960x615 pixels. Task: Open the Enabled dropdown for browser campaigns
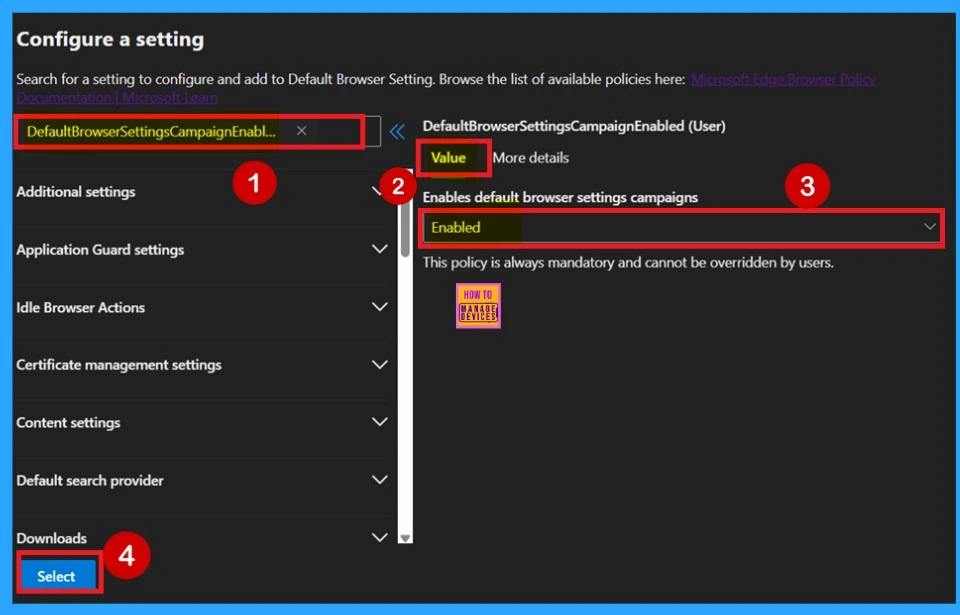click(x=681, y=227)
